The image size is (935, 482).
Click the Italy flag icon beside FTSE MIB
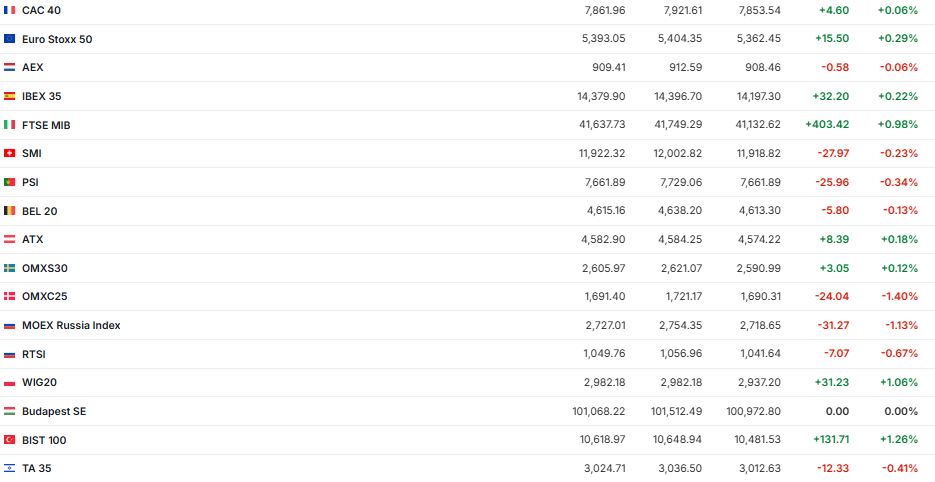(x=10, y=125)
